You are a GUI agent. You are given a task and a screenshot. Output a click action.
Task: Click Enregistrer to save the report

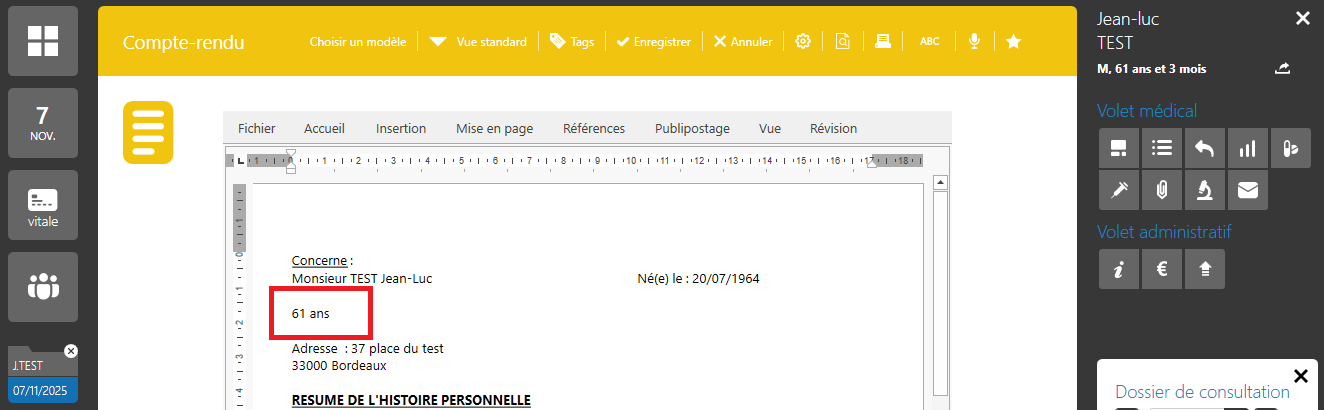[x=653, y=42]
